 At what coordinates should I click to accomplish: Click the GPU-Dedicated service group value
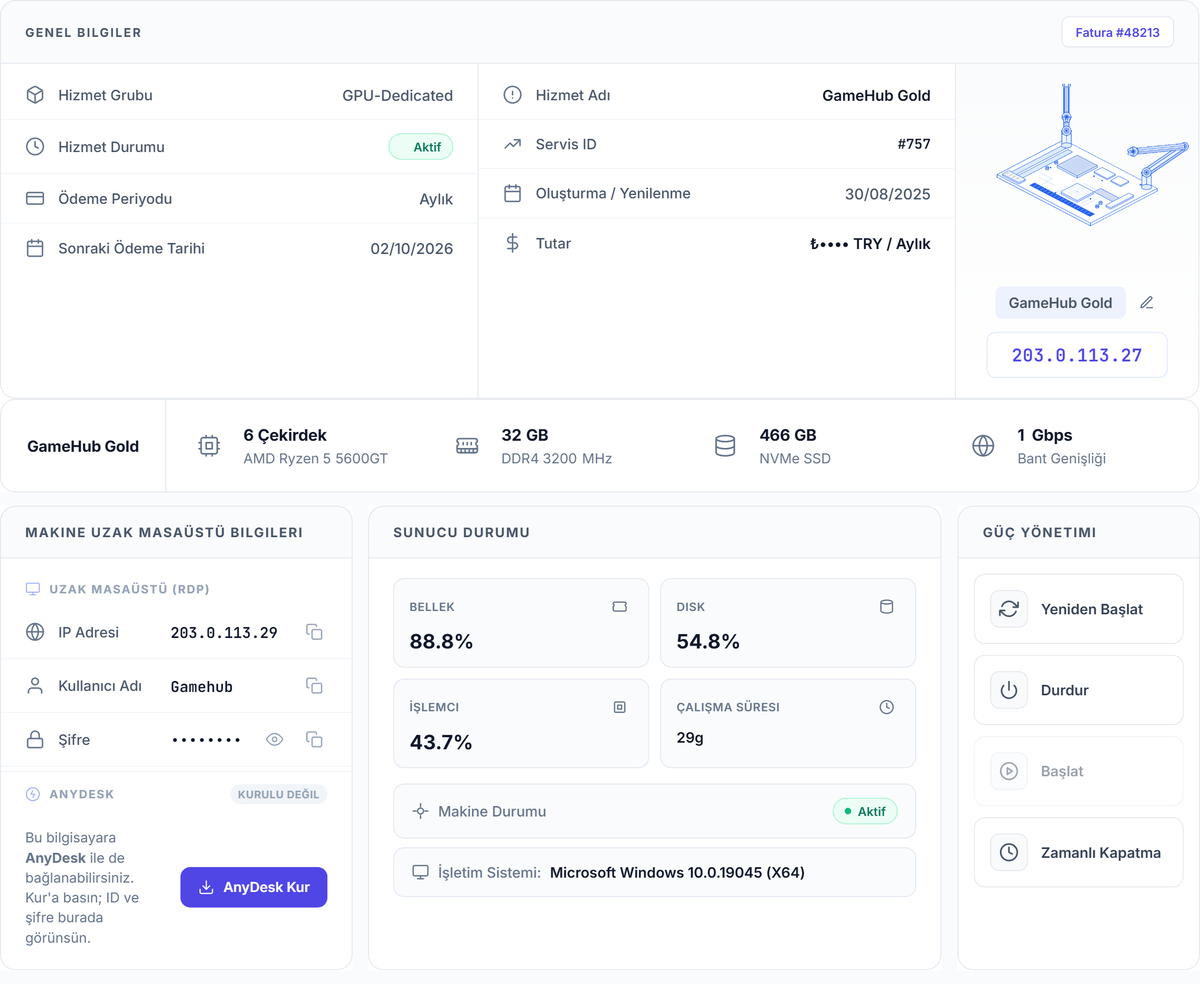tap(398, 95)
